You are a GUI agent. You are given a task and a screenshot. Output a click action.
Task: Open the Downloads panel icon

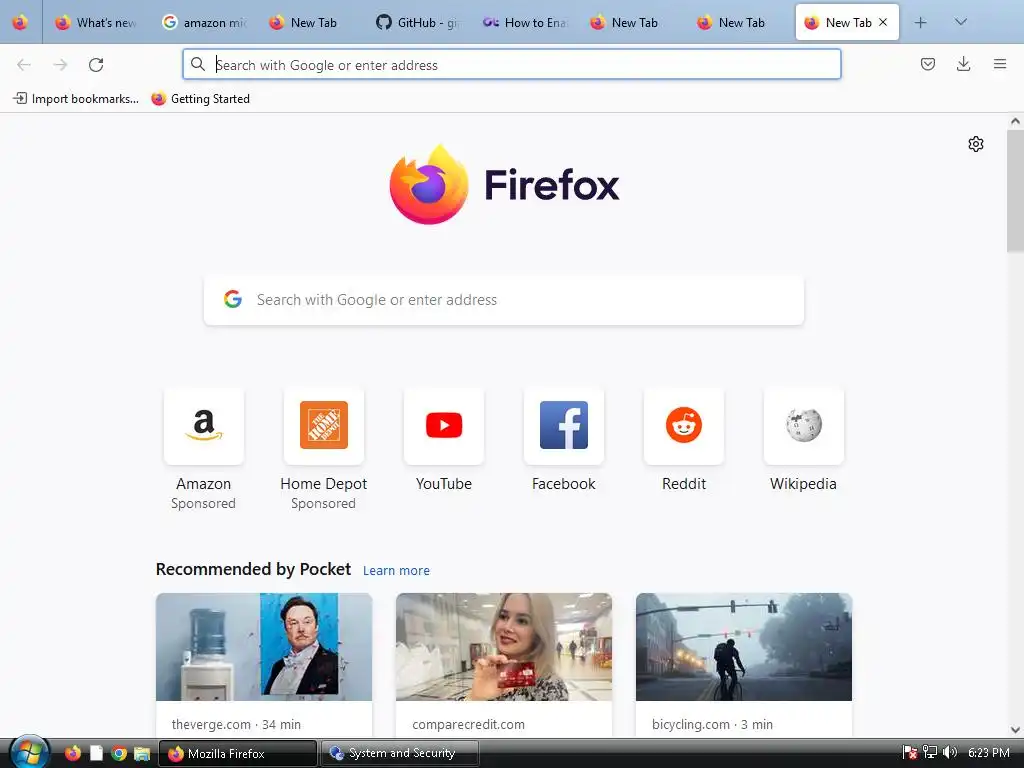(x=963, y=64)
